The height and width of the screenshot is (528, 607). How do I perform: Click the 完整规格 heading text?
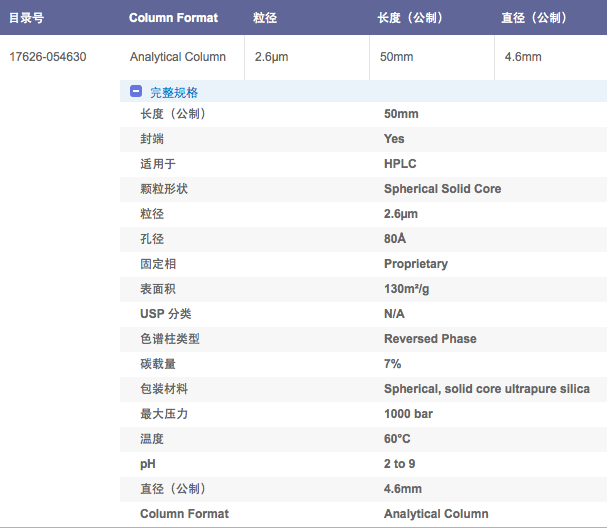[x=174, y=92]
